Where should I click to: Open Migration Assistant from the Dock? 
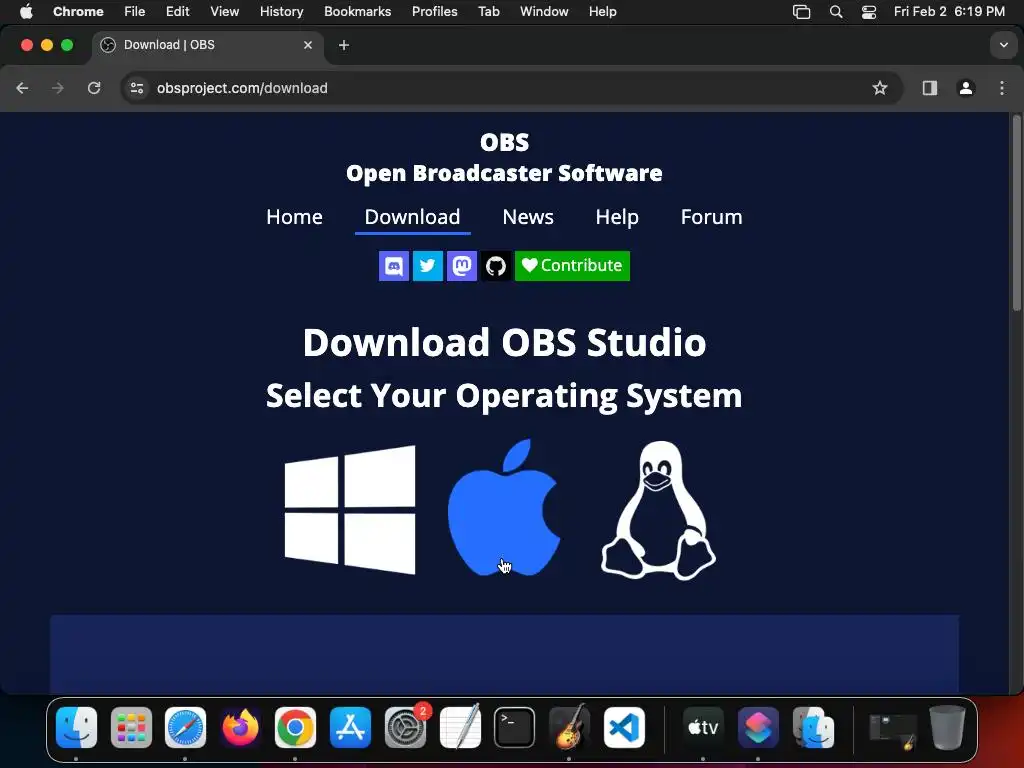click(x=813, y=727)
